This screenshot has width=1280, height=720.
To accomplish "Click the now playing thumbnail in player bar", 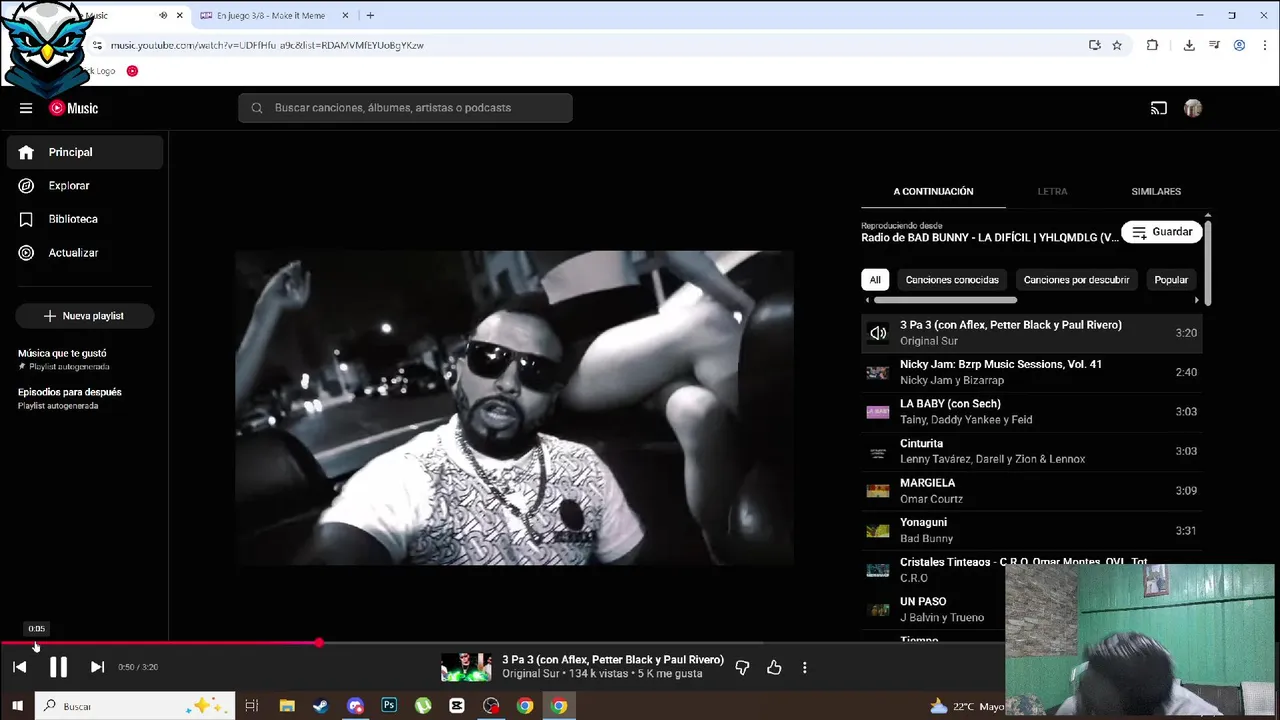I will click(466, 667).
